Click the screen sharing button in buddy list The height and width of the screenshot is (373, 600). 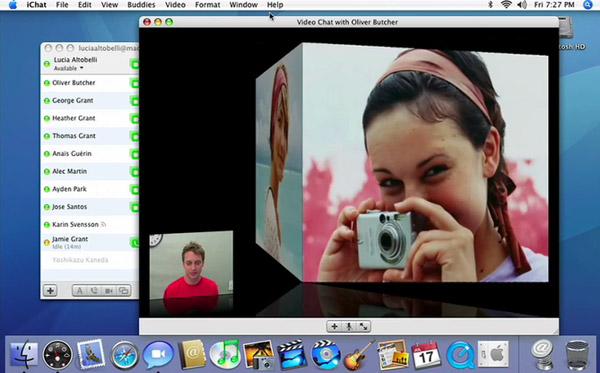pos(123,291)
